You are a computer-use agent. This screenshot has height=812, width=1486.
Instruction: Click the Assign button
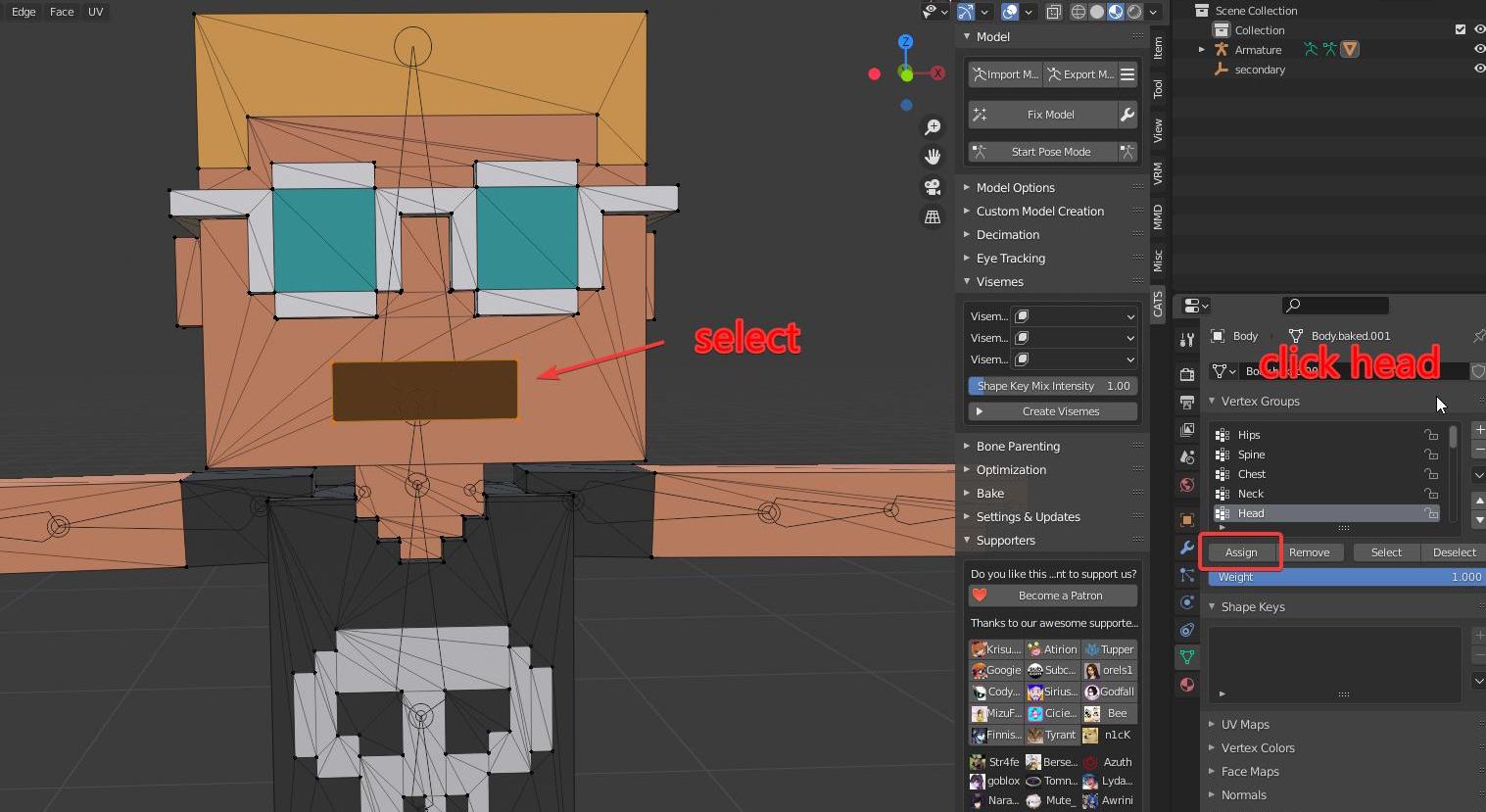(1240, 552)
